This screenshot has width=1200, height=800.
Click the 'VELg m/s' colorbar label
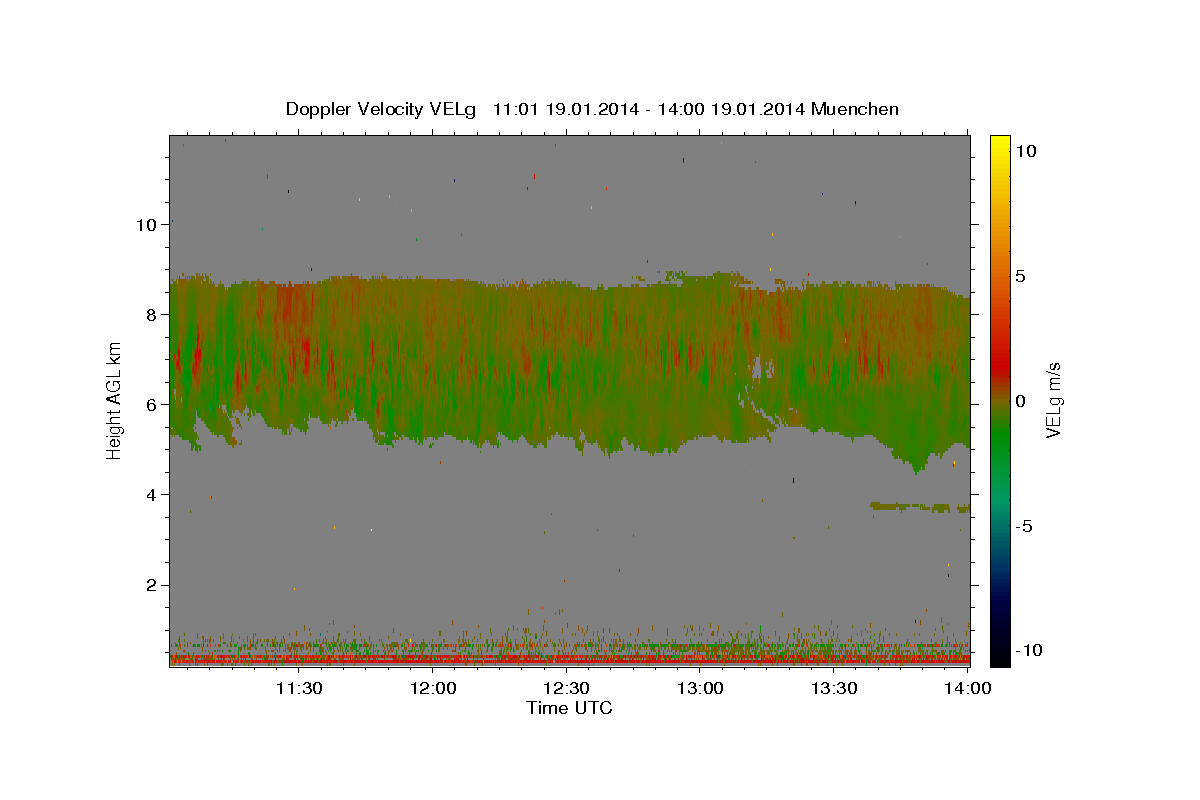pos(1053,400)
